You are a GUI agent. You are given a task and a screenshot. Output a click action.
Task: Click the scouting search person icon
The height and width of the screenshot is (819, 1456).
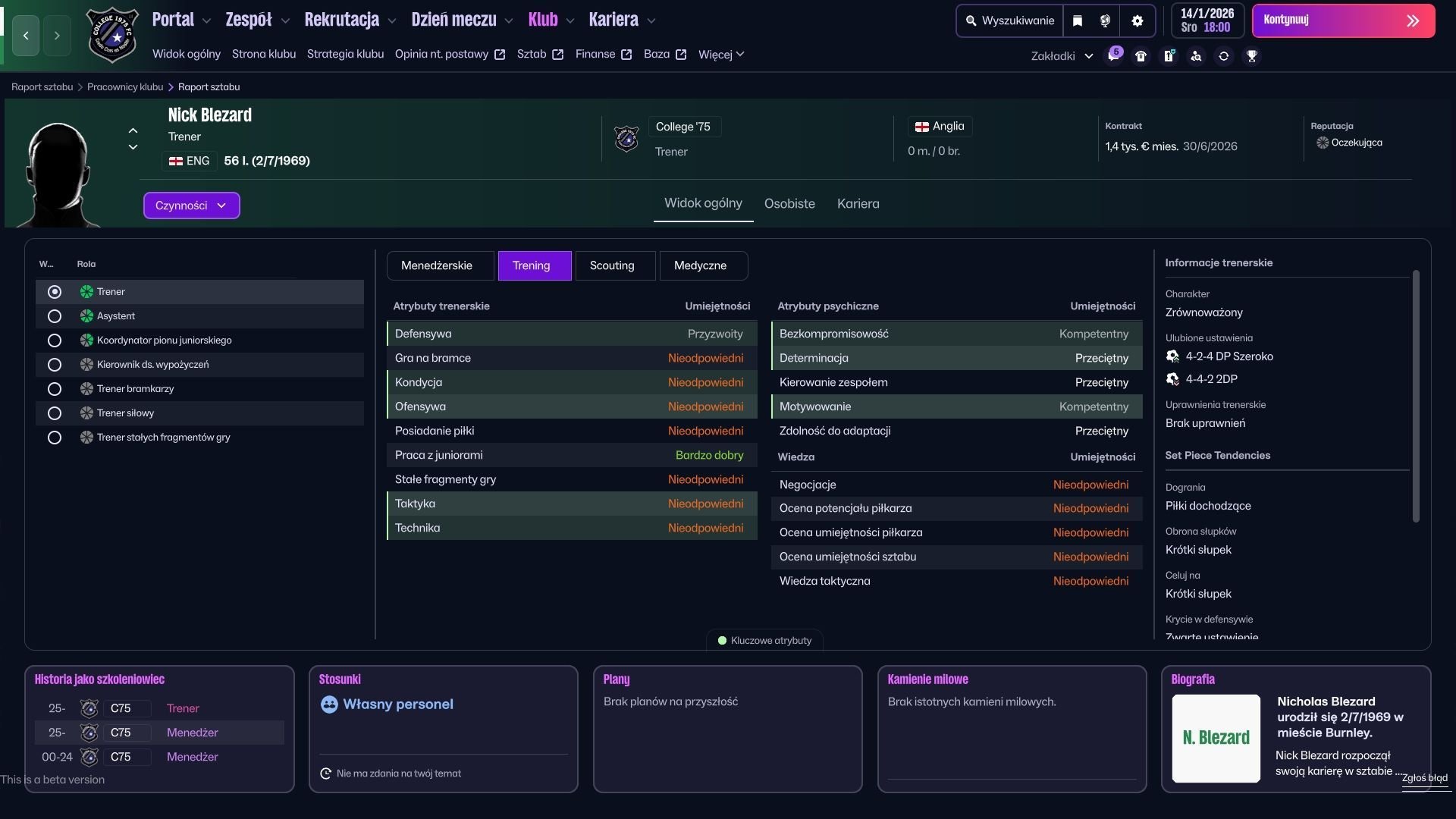(1196, 56)
